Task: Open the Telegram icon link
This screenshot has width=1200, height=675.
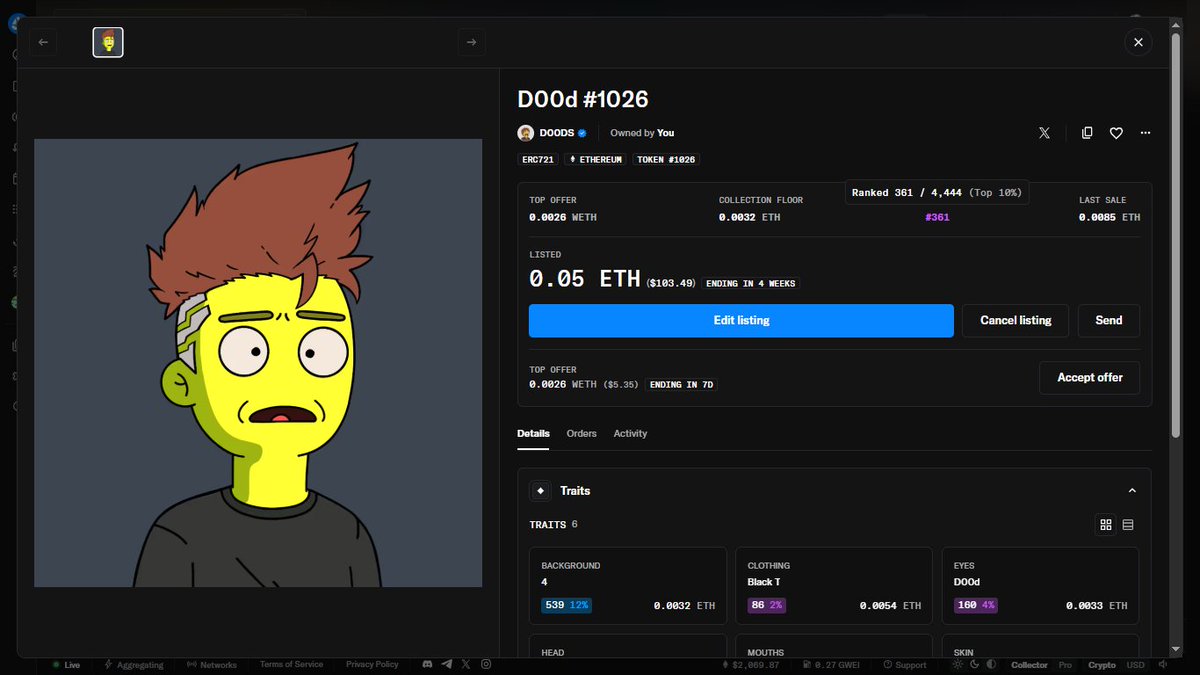Action: (x=447, y=665)
